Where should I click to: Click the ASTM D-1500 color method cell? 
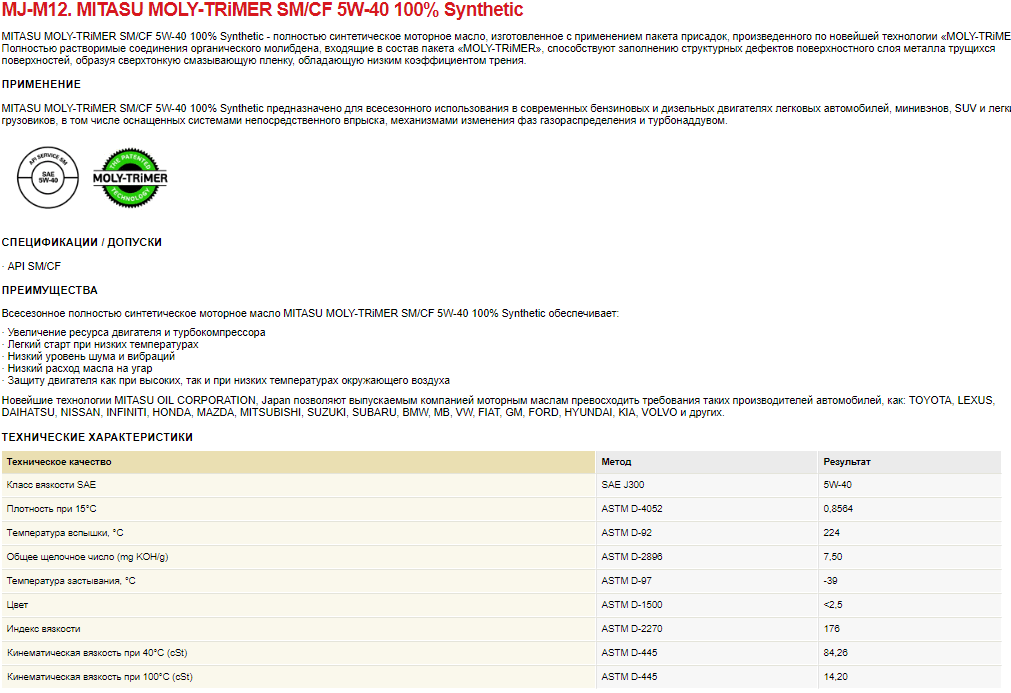(x=631, y=605)
